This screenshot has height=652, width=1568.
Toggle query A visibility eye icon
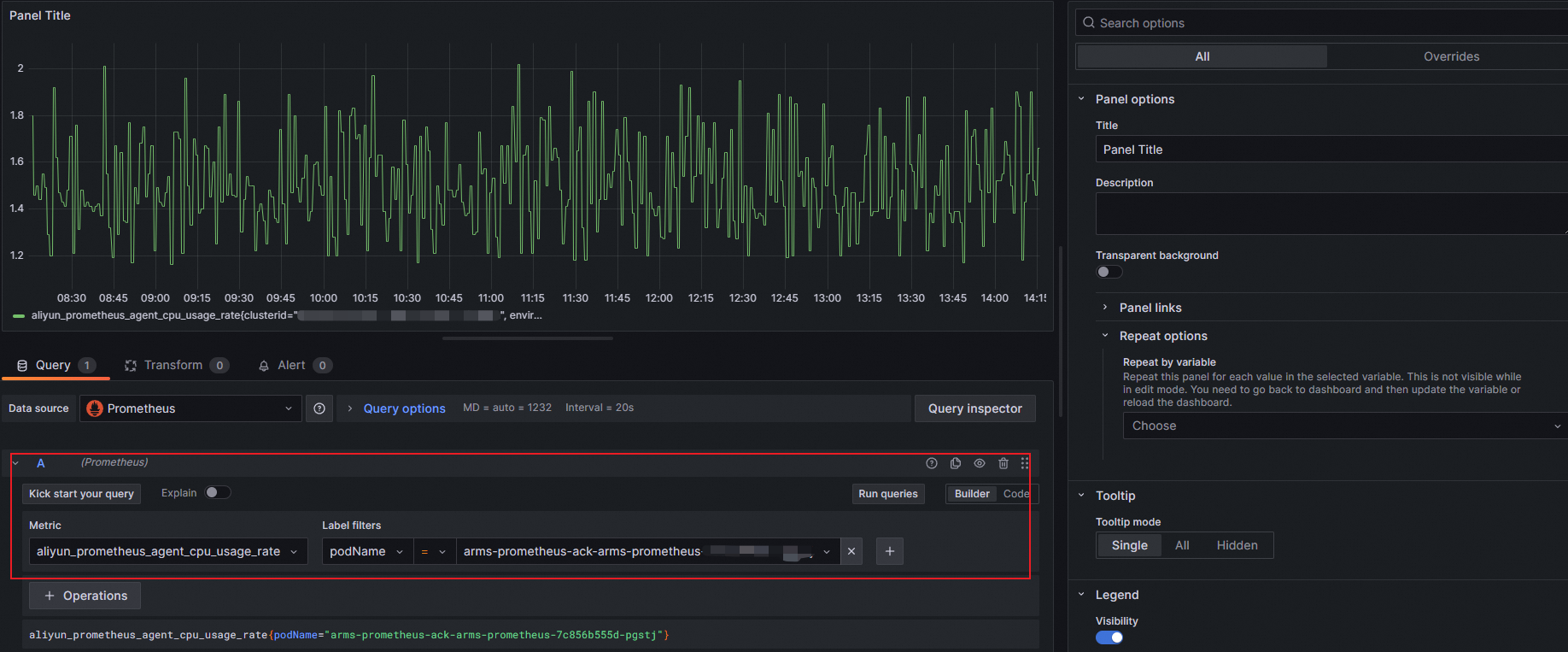[x=980, y=463]
